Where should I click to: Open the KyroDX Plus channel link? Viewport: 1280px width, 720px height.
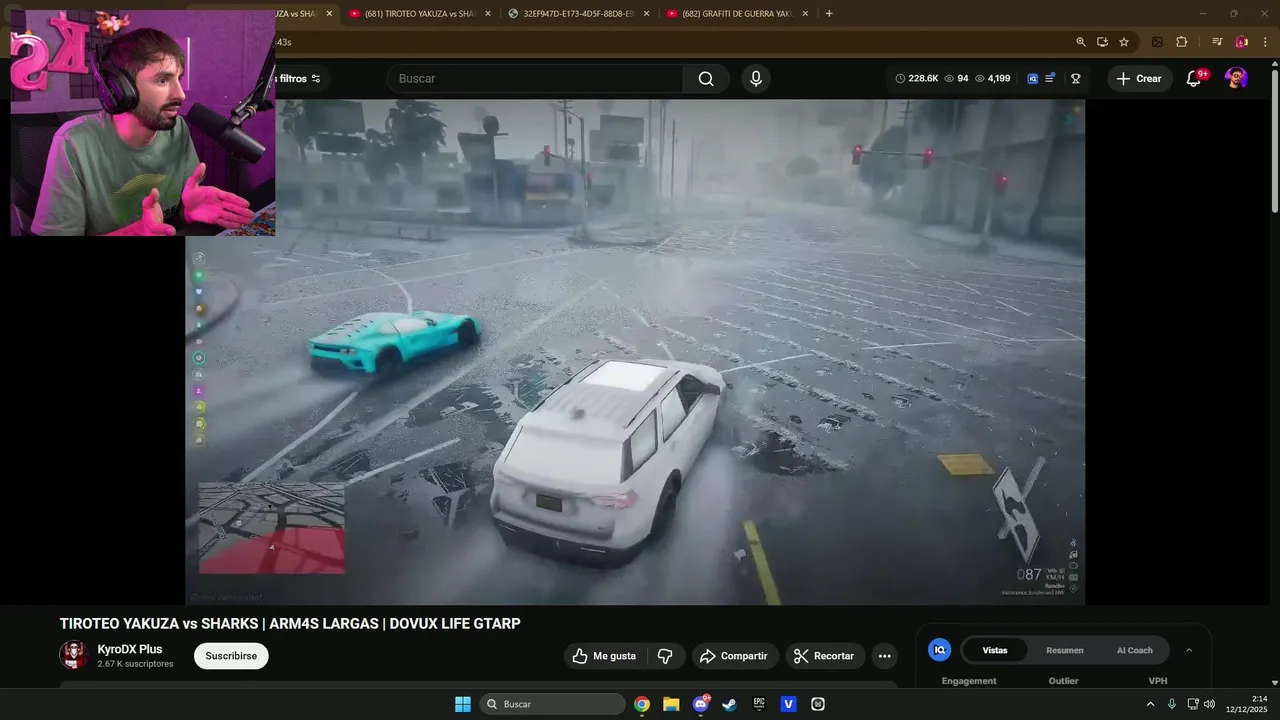(x=130, y=649)
